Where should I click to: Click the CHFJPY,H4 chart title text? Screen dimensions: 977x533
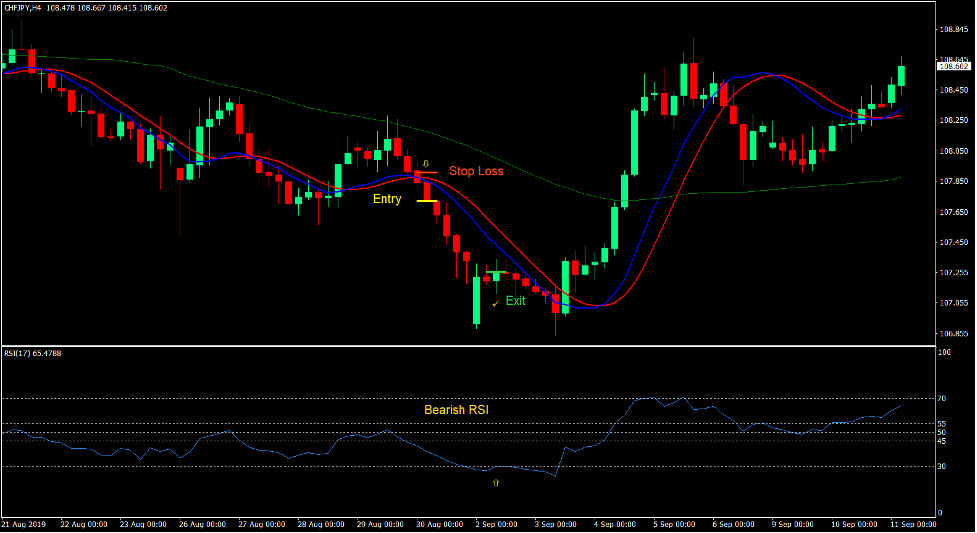point(23,8)
